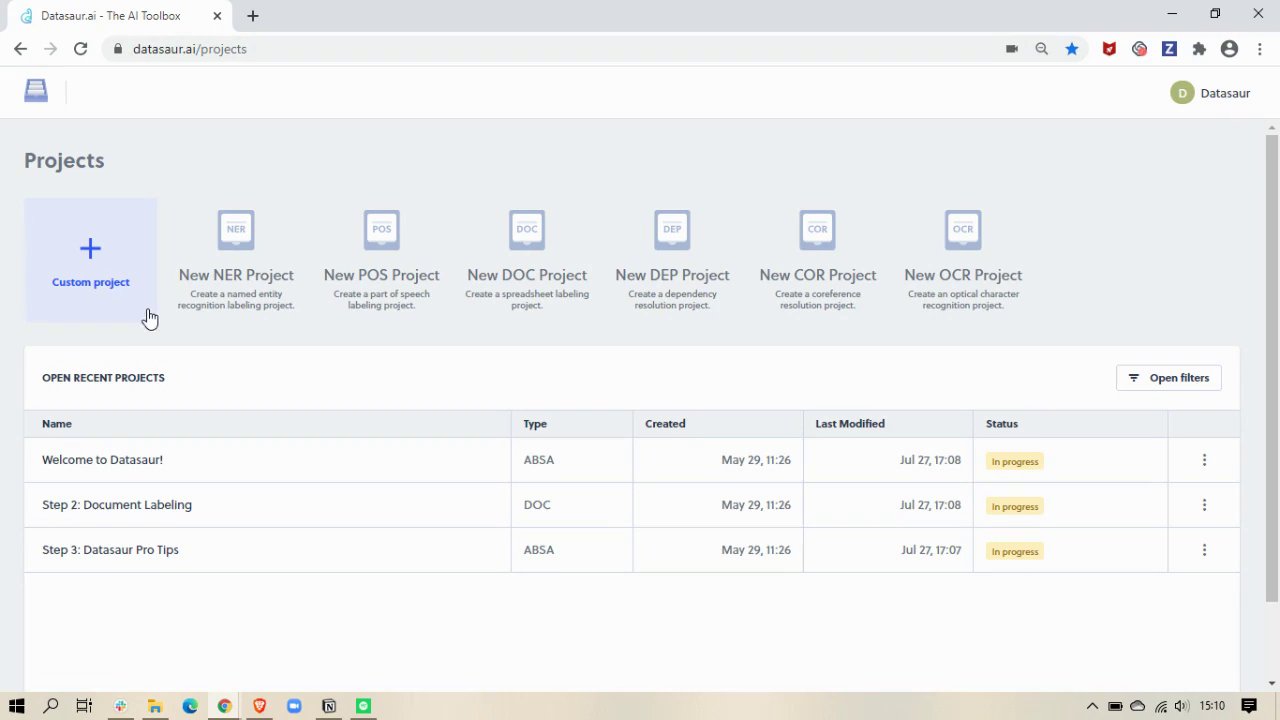Viewport: 1280px width, 720px height.
Task: Close the Datasaur.ai browser tab
Action: pos(217,16)
